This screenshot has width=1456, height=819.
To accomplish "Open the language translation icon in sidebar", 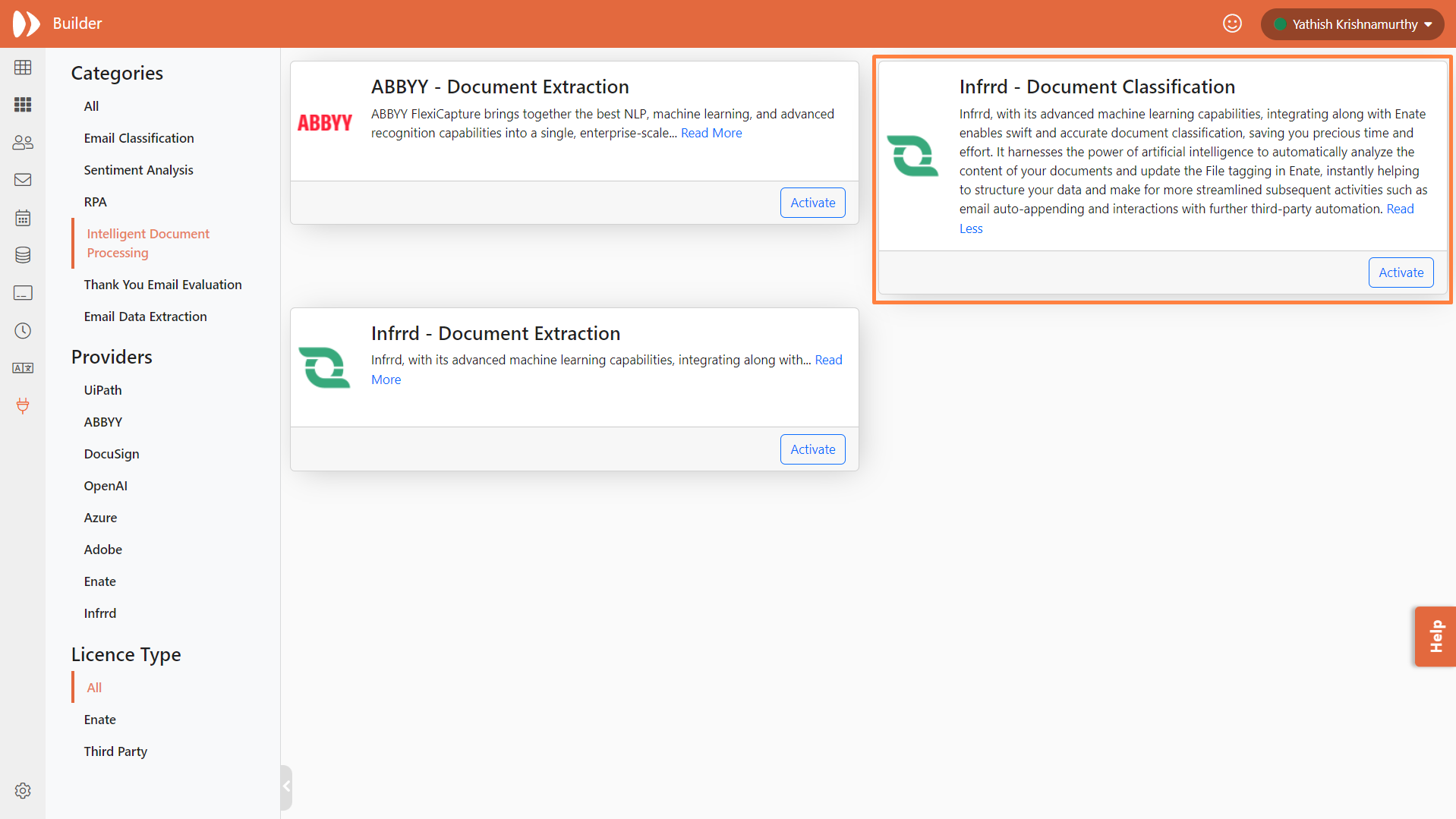I will 23,368.
